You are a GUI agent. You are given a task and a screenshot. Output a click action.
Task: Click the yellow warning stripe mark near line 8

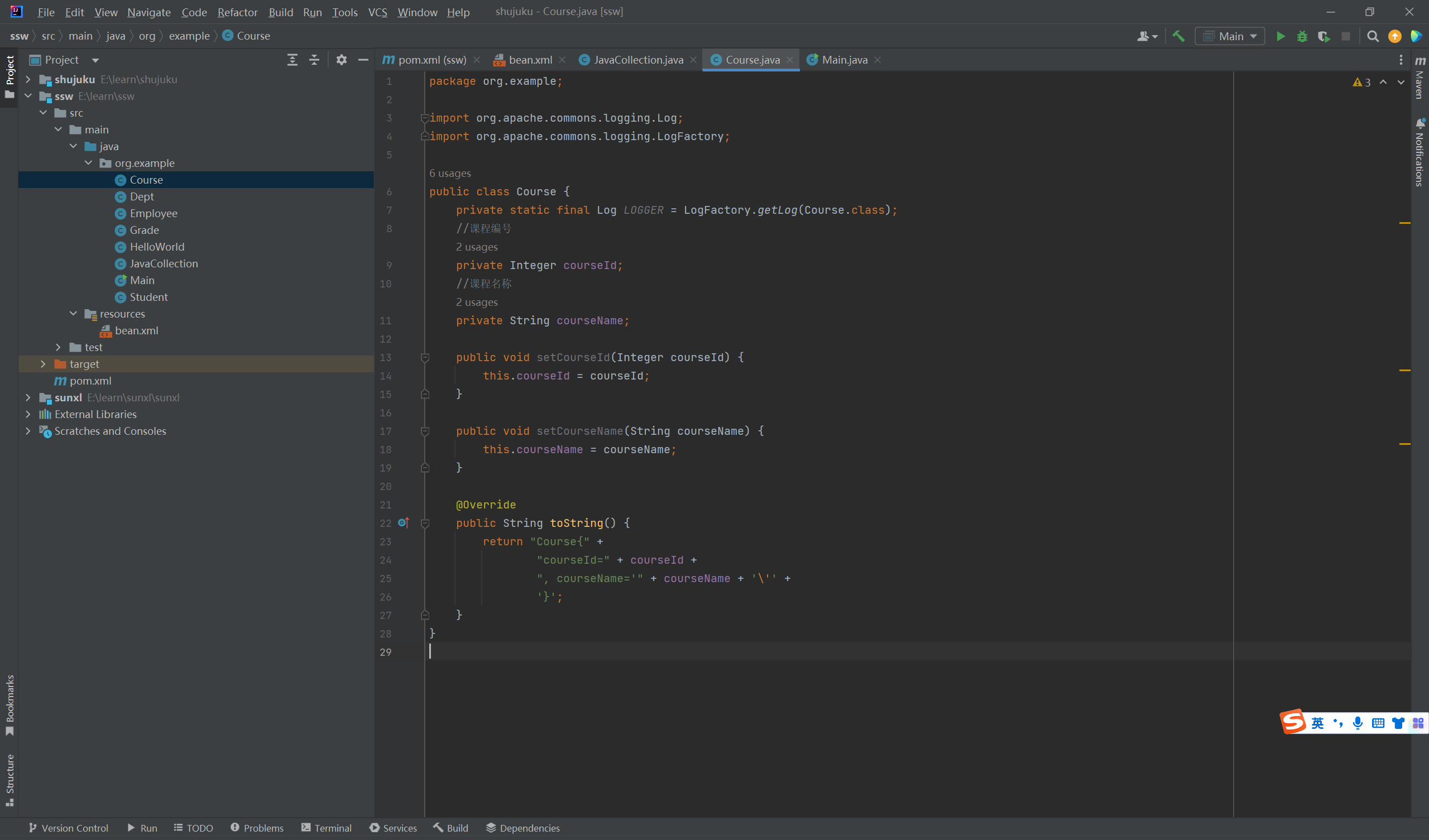(1404, 223)
